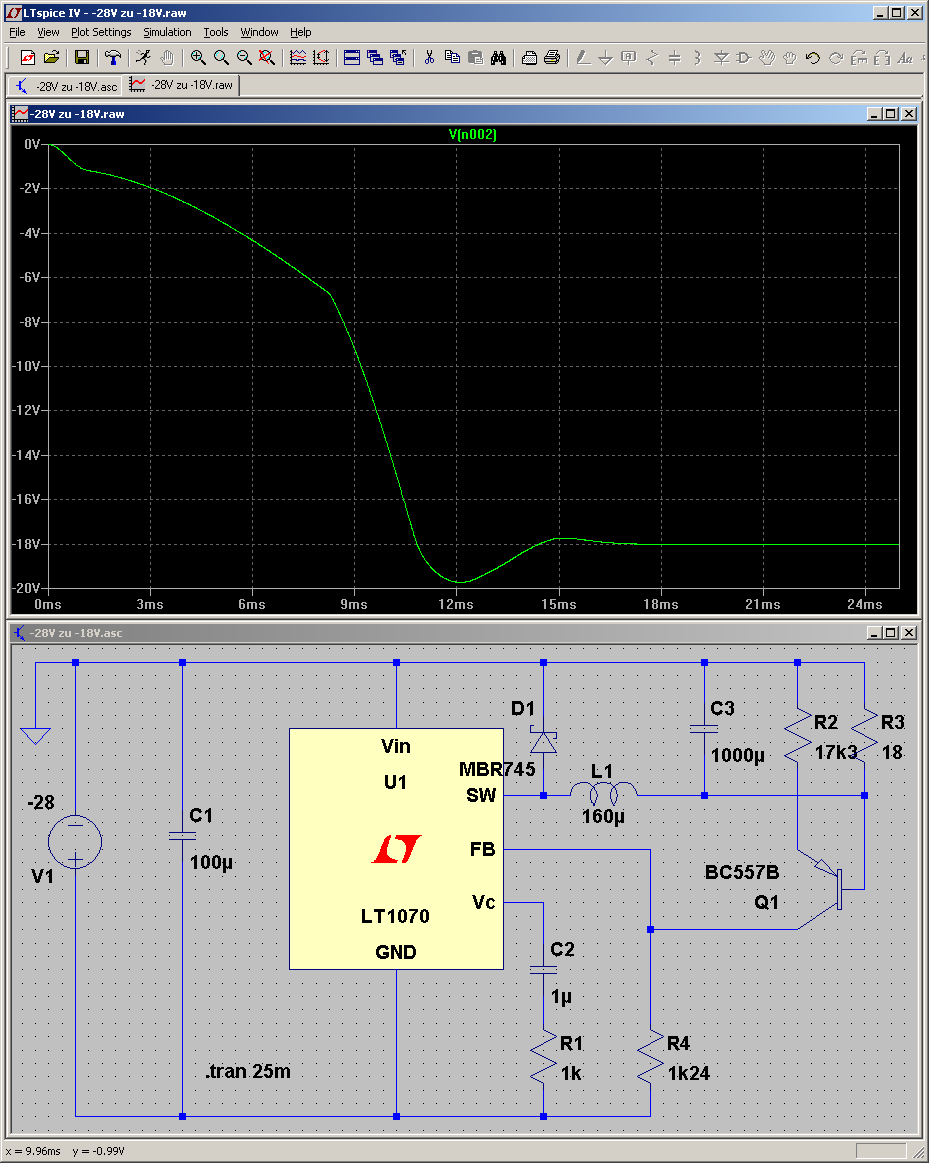Select the Wire pencil tool
Image resolution: width=929 pixels, height=1163 pixels.
[x=583, y=57]
